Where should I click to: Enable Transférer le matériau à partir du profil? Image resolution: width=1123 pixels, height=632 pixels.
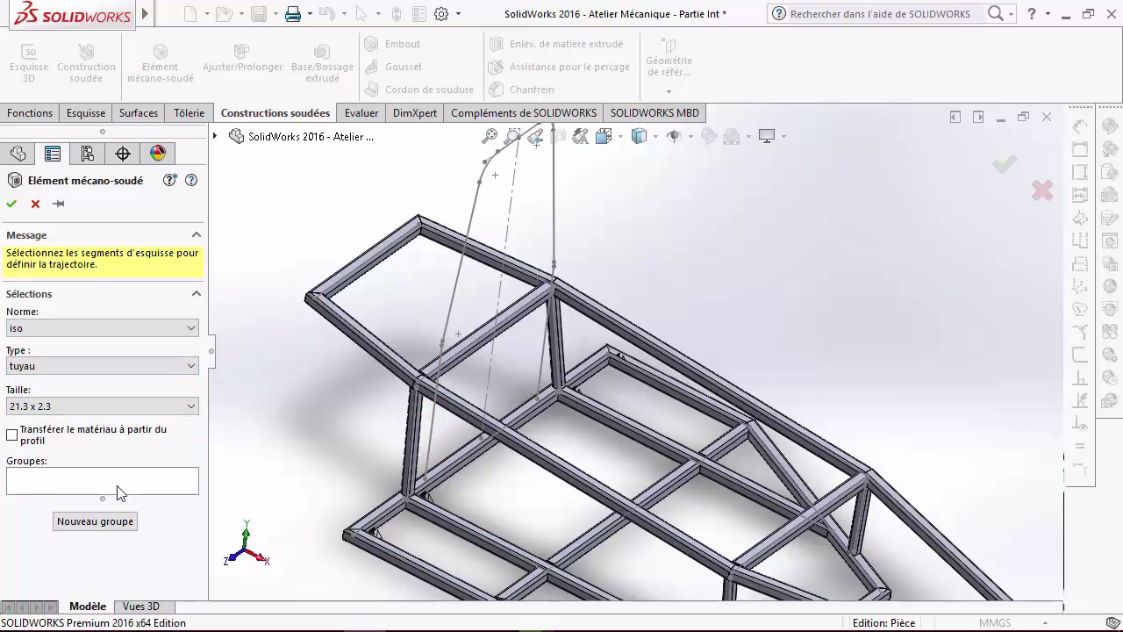[x=11, y=433]
